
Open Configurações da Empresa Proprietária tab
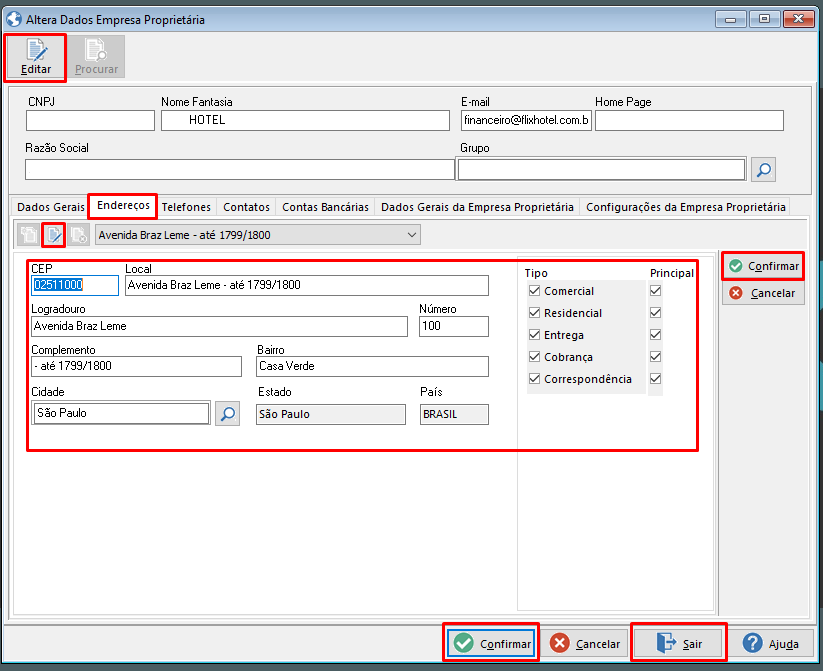click(x=685, y=207)
